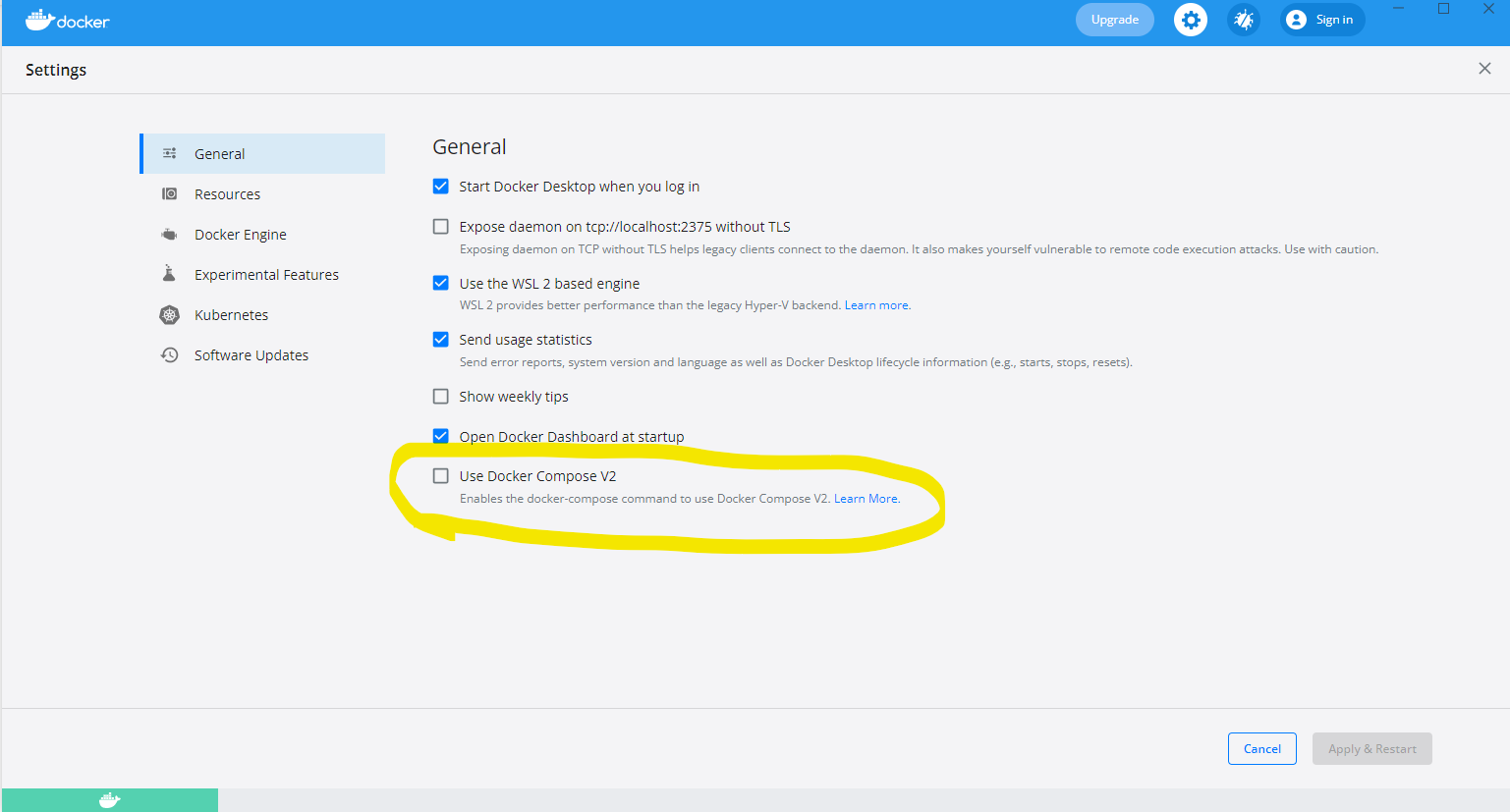Minimize the Docker Desktop window
The height and width of the screenshot is (812, 1510).
click(x=1398, y=9)
